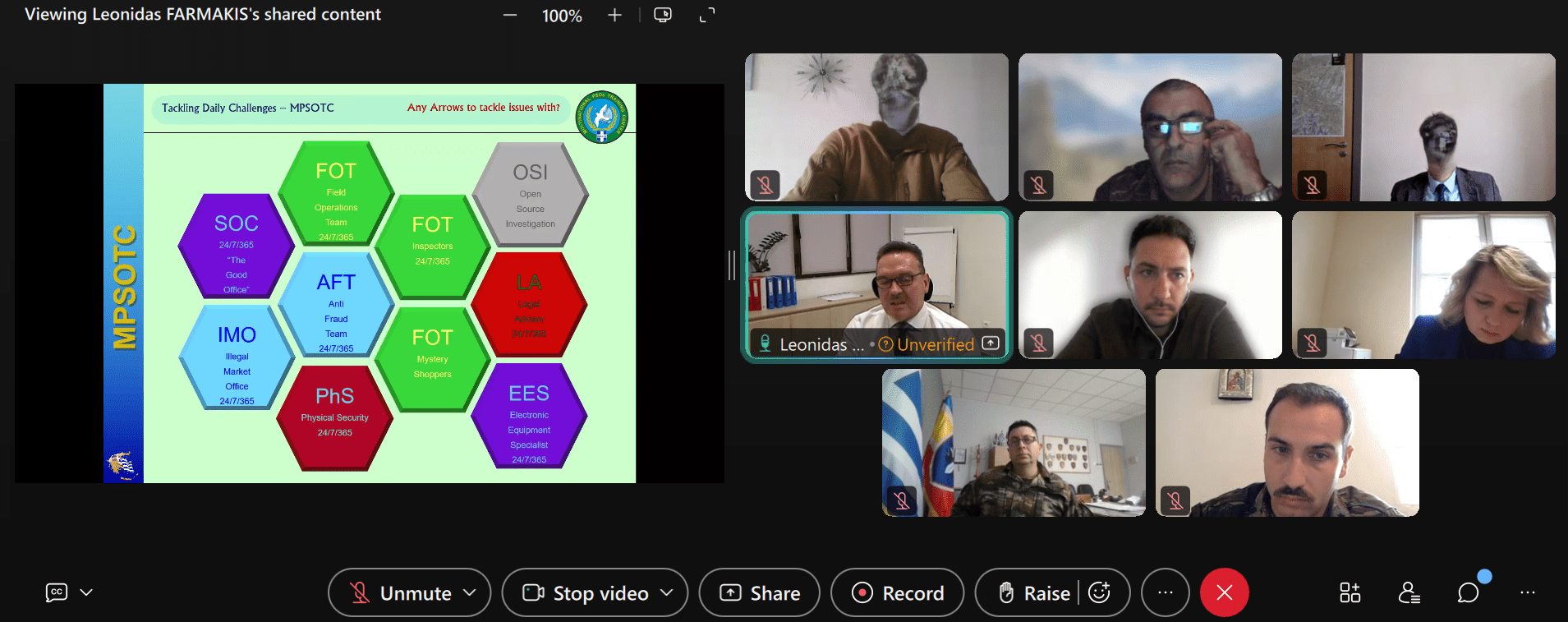Zoom out shared content with minus icon

[510, 16]
